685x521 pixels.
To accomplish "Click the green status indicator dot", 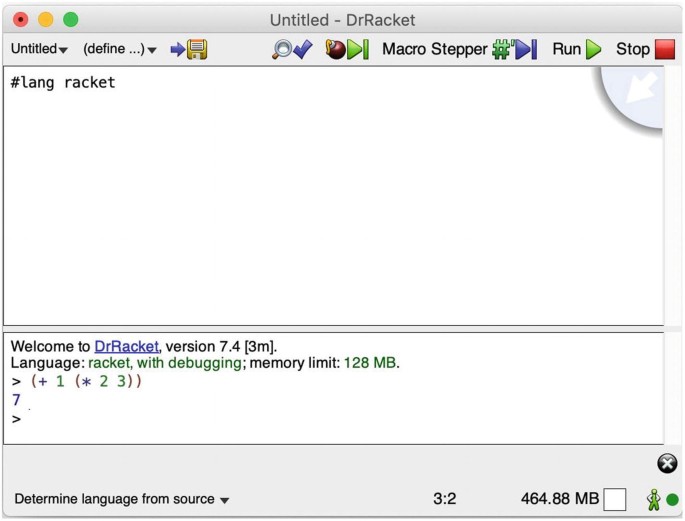I will [672, 499].
